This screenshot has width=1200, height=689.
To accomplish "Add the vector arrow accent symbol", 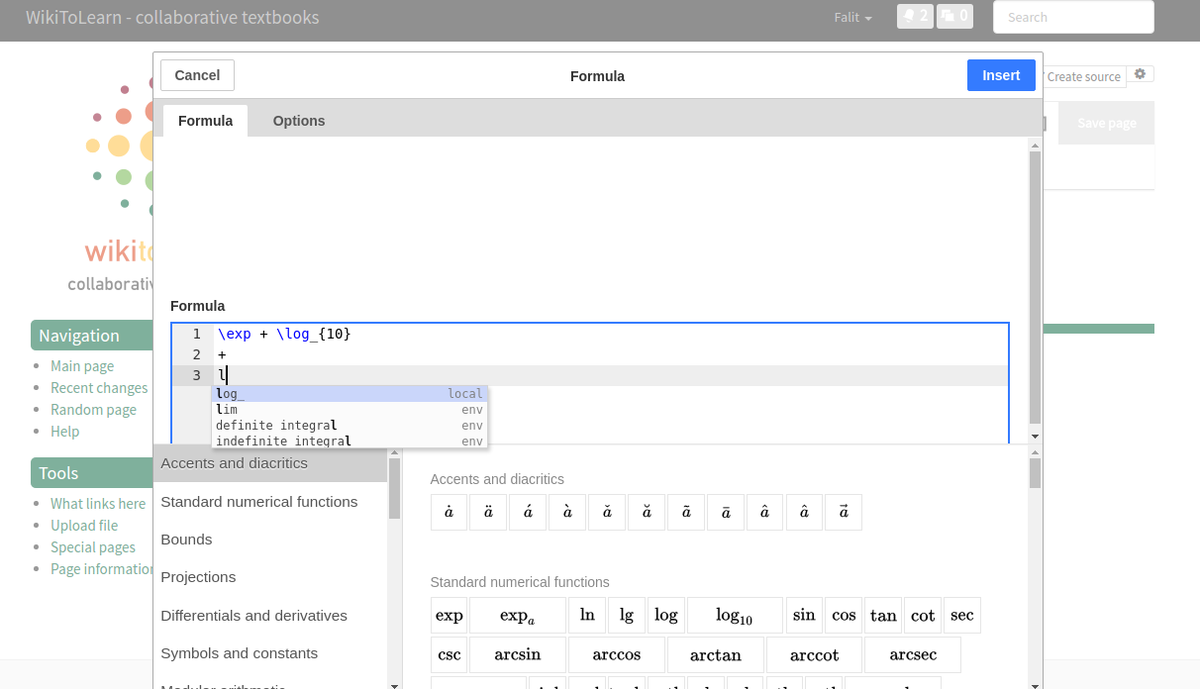I will click(843, 512).
